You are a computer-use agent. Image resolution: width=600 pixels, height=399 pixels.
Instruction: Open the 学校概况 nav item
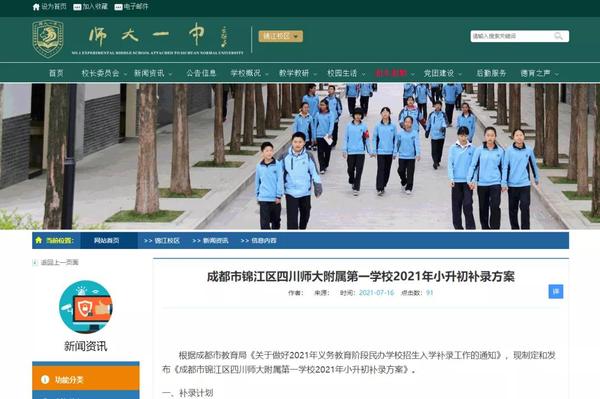tap(246, 73)
